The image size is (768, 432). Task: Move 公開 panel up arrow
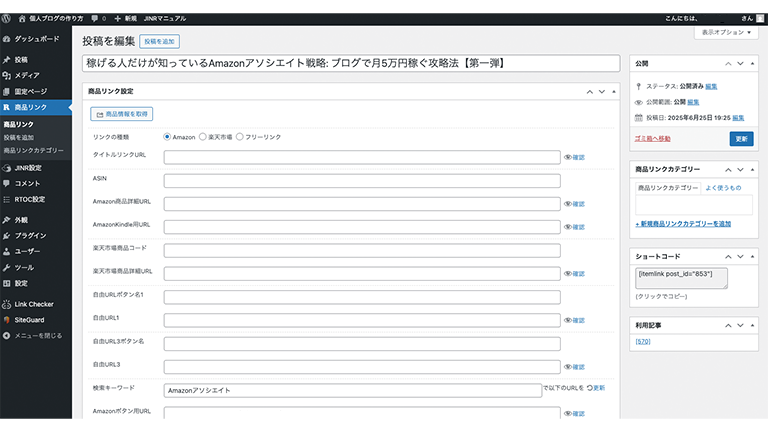pyautogui.click(x=728, y=64)
